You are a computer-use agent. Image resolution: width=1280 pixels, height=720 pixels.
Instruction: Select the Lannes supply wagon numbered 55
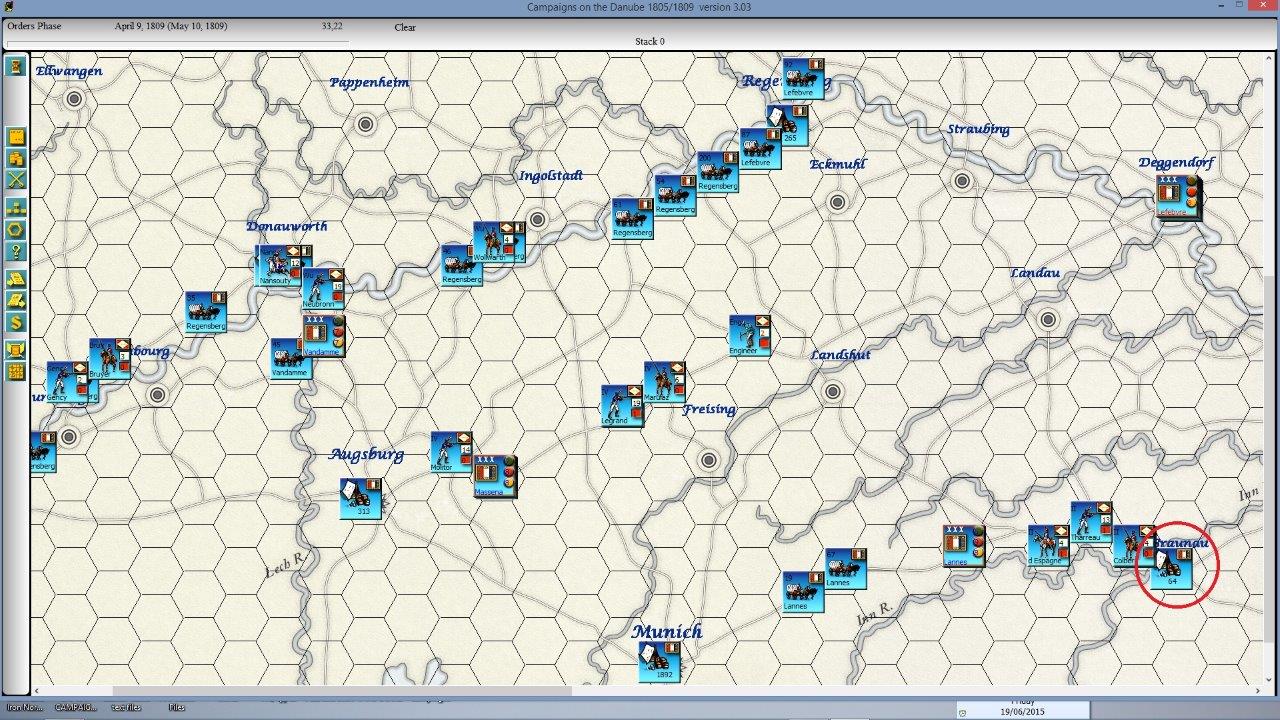click(802, 591)
